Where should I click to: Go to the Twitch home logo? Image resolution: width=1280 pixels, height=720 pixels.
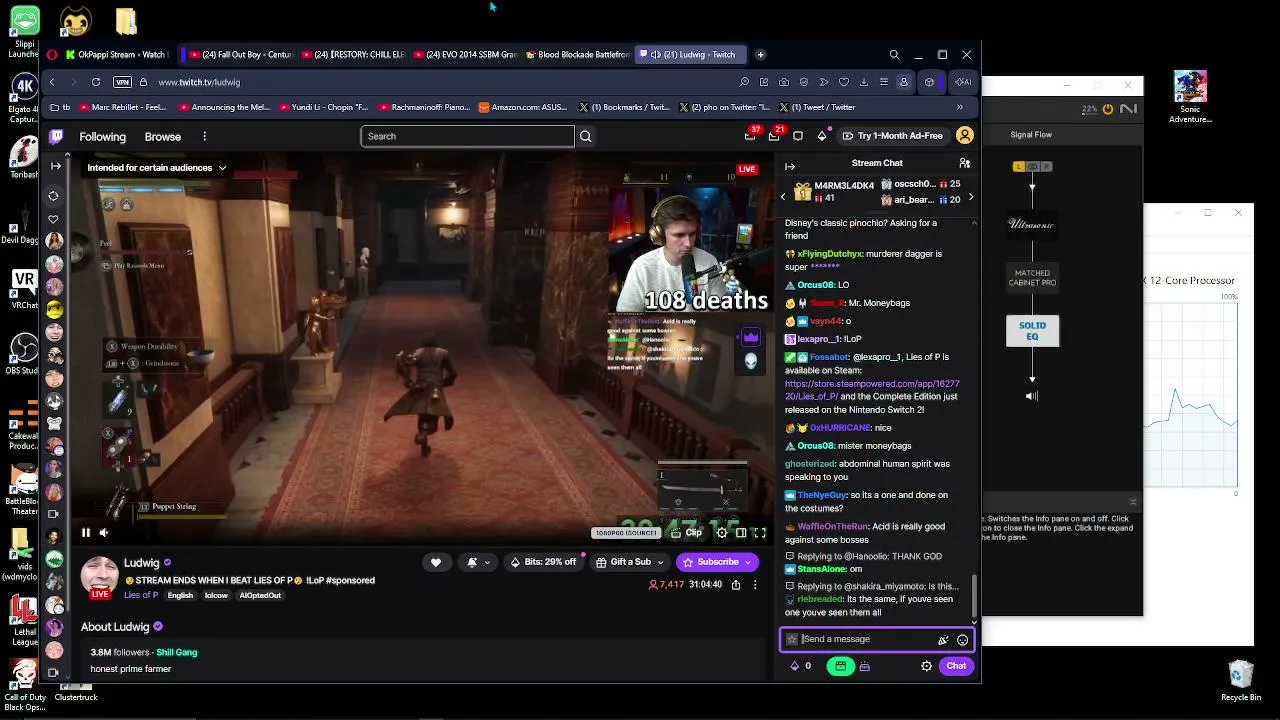56,136
